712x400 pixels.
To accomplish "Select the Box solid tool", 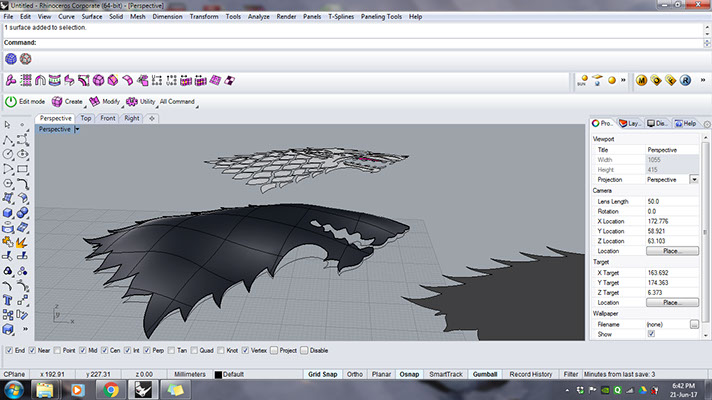I will (8, 212).
